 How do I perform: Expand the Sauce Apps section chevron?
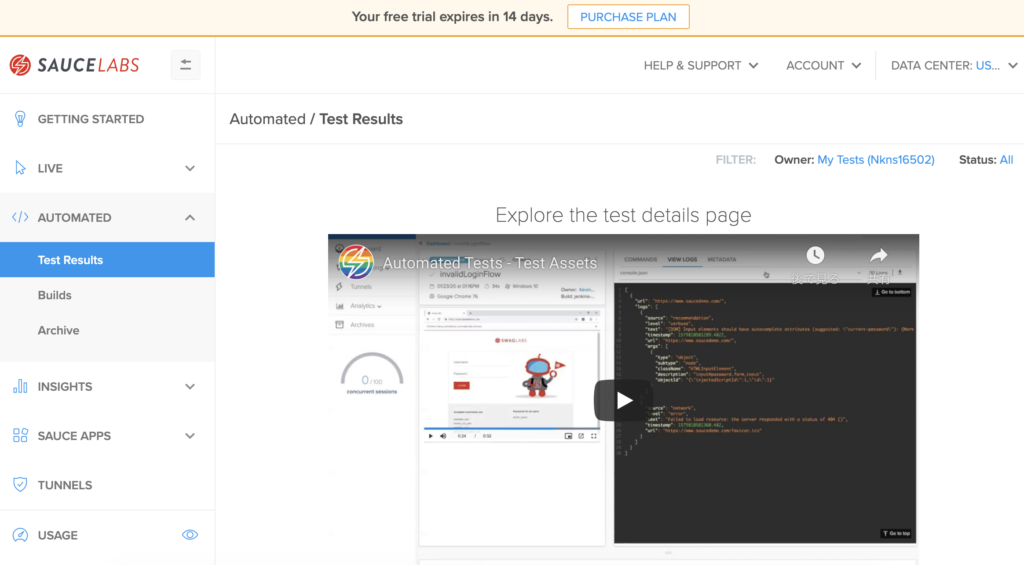click(x=190, y=436)
